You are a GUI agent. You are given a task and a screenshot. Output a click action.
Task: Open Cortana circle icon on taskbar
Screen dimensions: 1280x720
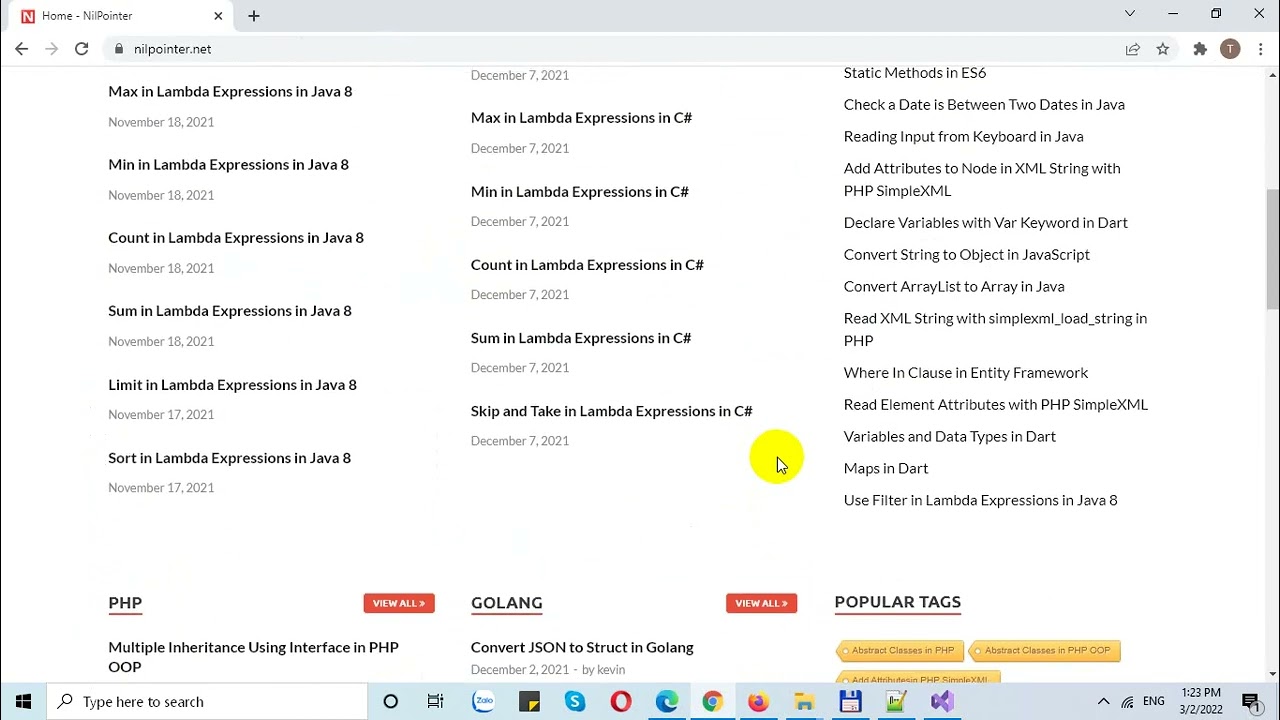coord(391,701)
